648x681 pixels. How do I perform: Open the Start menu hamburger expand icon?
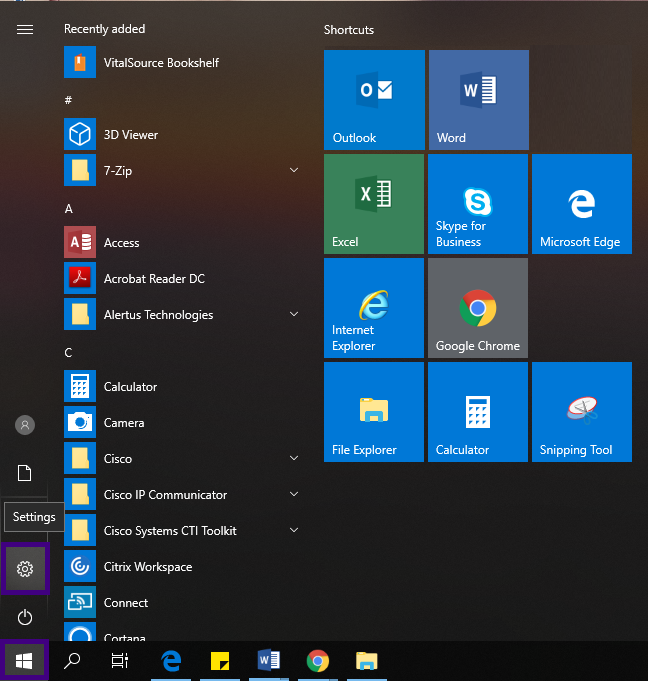pyautogui.click(x=25, y=29)
